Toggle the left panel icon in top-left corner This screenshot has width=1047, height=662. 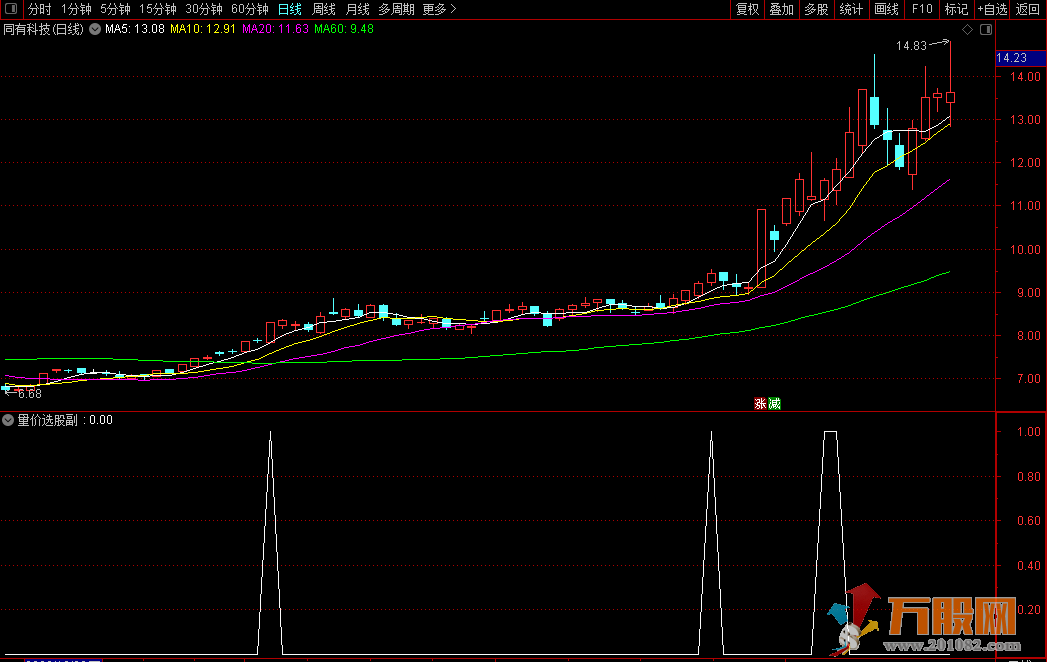[12, 9]
